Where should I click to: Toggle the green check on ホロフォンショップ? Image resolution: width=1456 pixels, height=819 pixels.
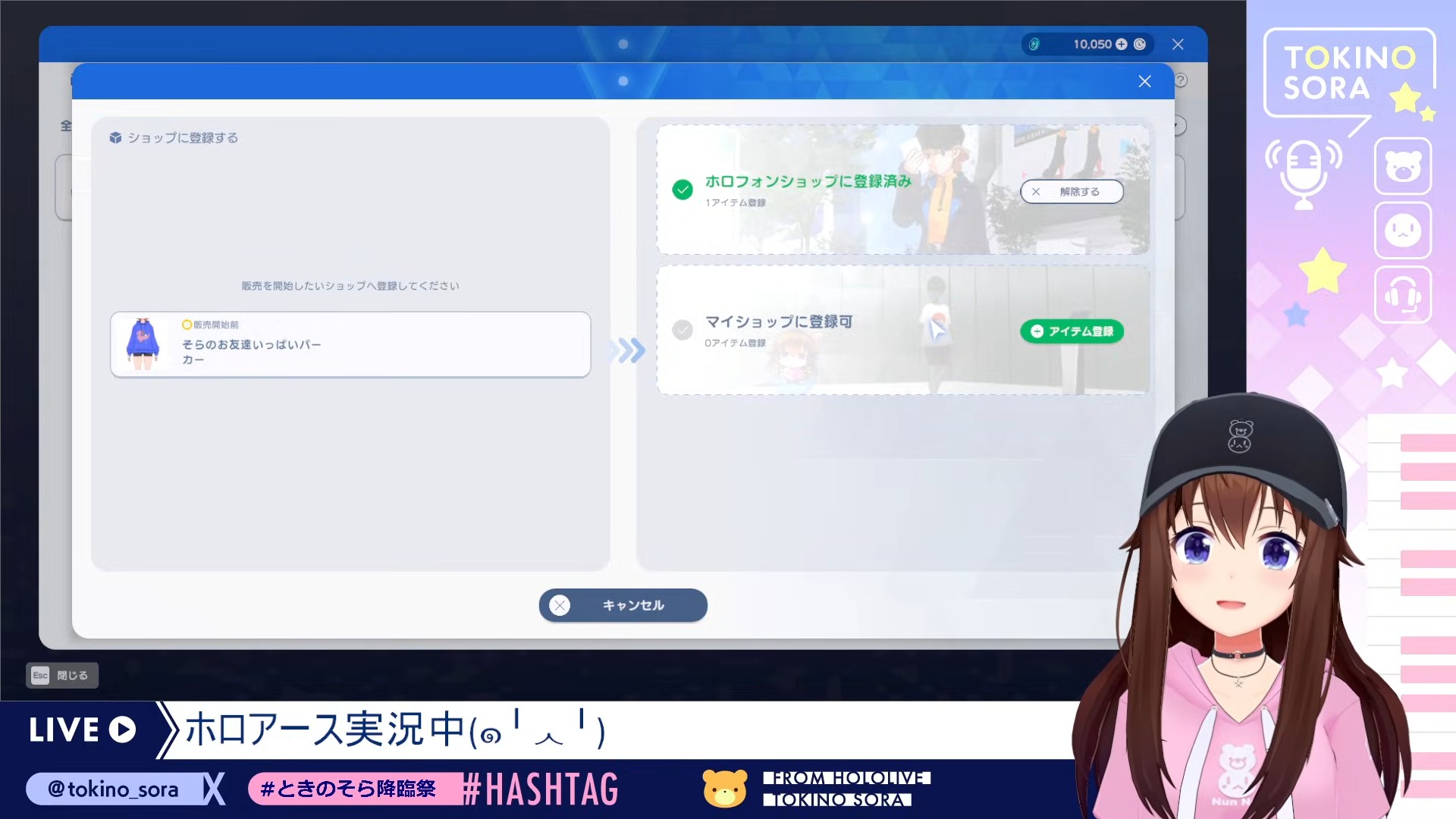click(x=682, y=190)
